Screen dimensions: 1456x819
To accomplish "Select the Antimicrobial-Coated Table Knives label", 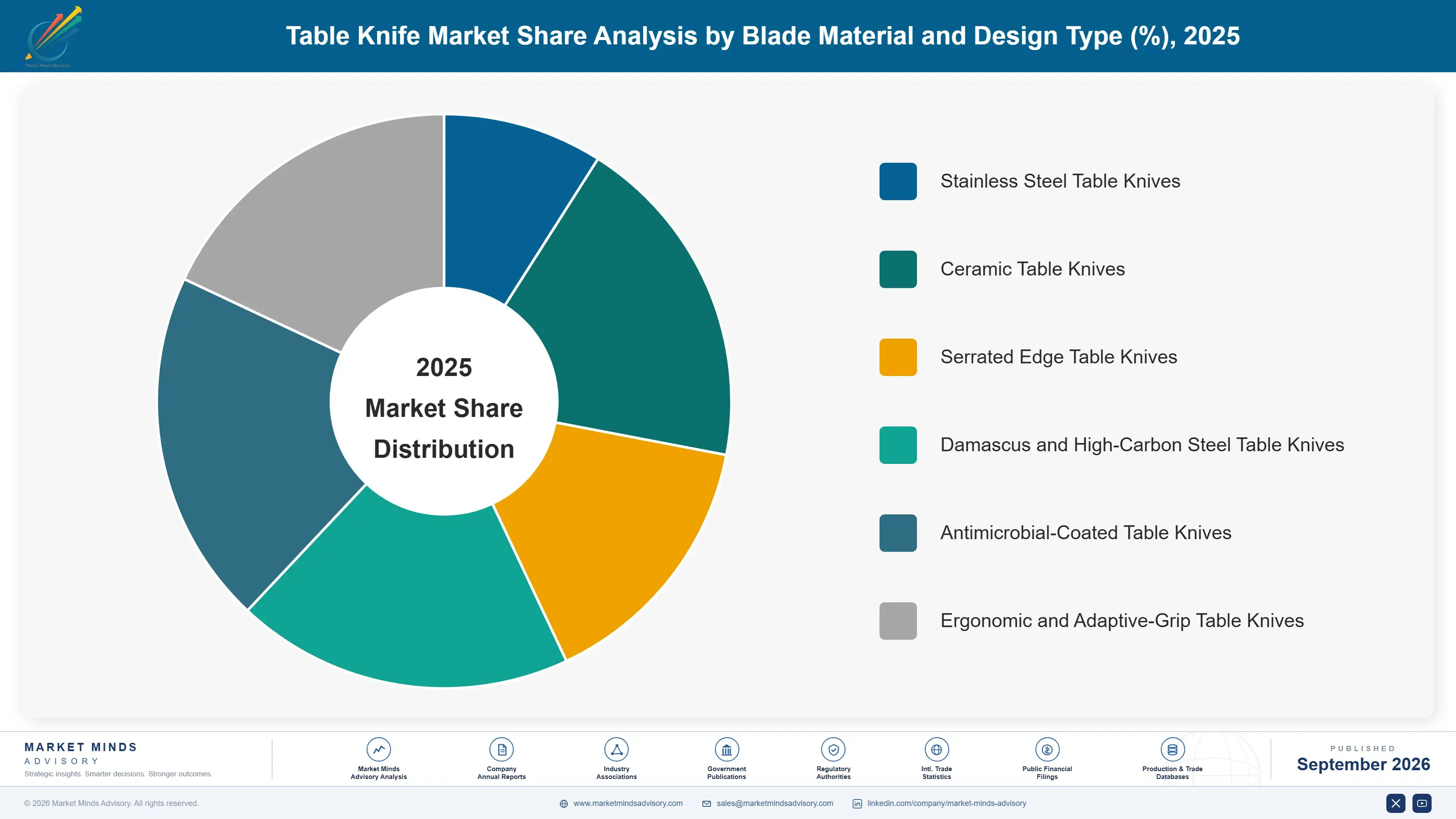I will coord(1086,533).
